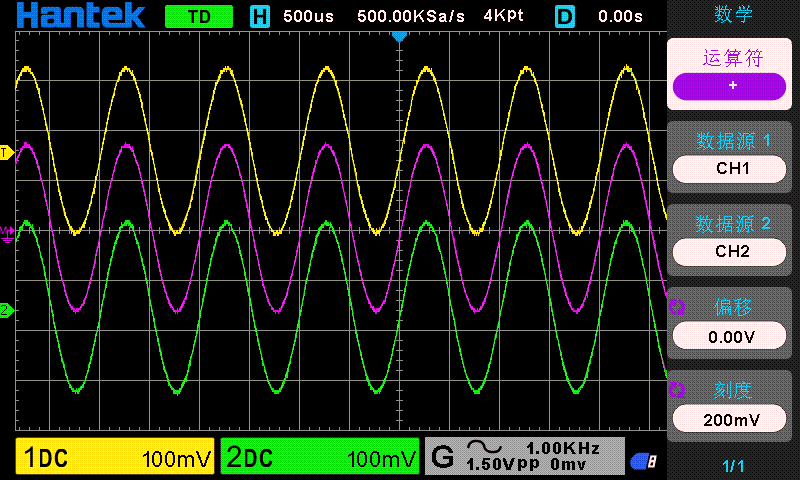The width and height of the screenshot is (800, 480).
Task: Click the blue D delay icon
Action: 565,16
